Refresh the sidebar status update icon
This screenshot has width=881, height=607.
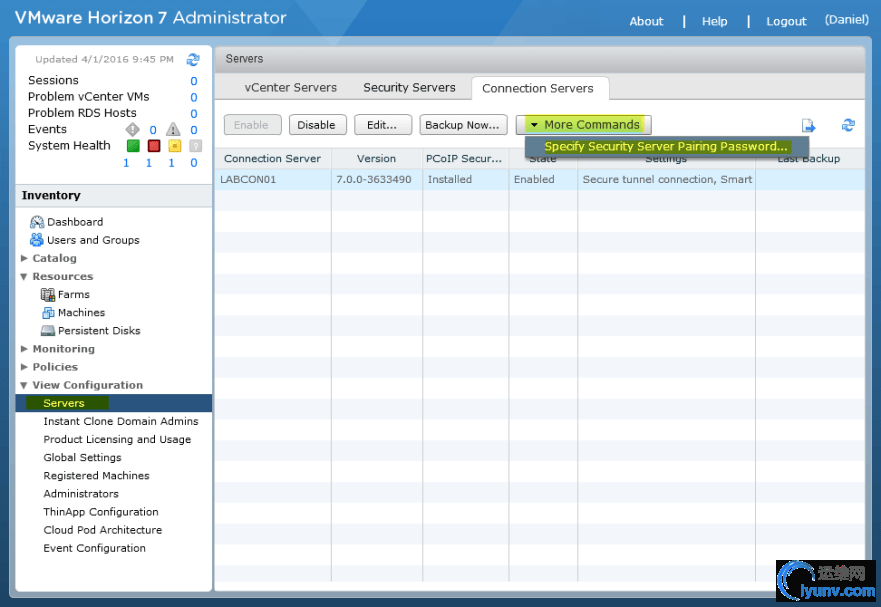[x=193, y=60]
